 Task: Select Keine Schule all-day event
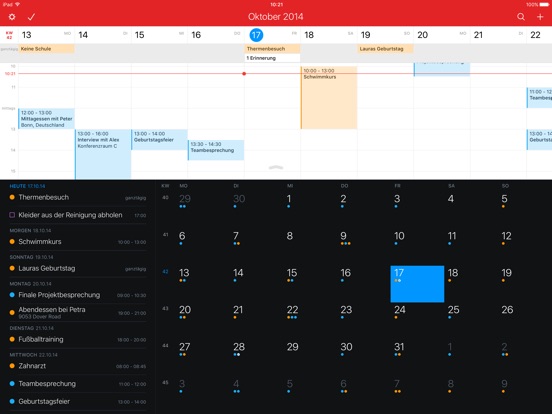point(46,49)
